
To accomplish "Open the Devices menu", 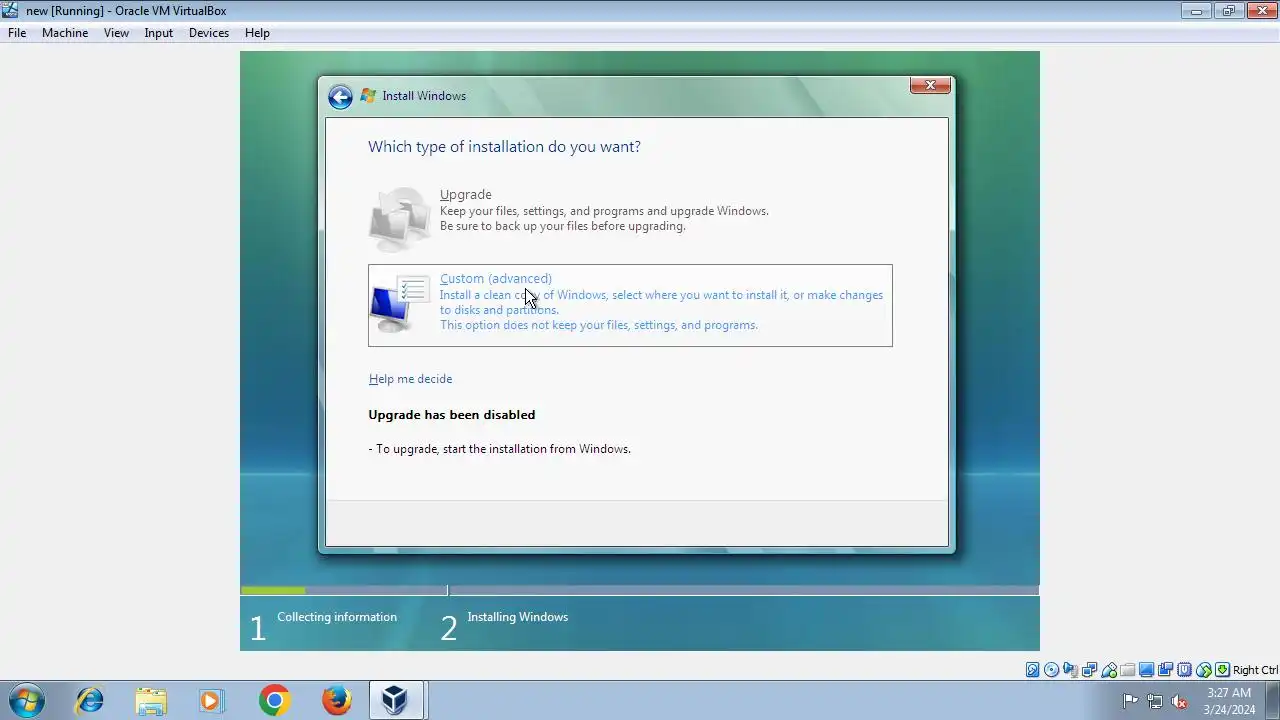I will 209,33.
